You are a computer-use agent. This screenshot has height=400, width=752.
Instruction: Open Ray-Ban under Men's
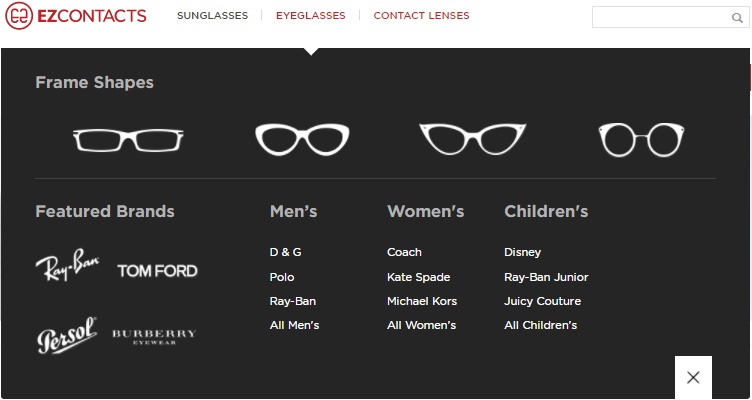tap(293, 301)
